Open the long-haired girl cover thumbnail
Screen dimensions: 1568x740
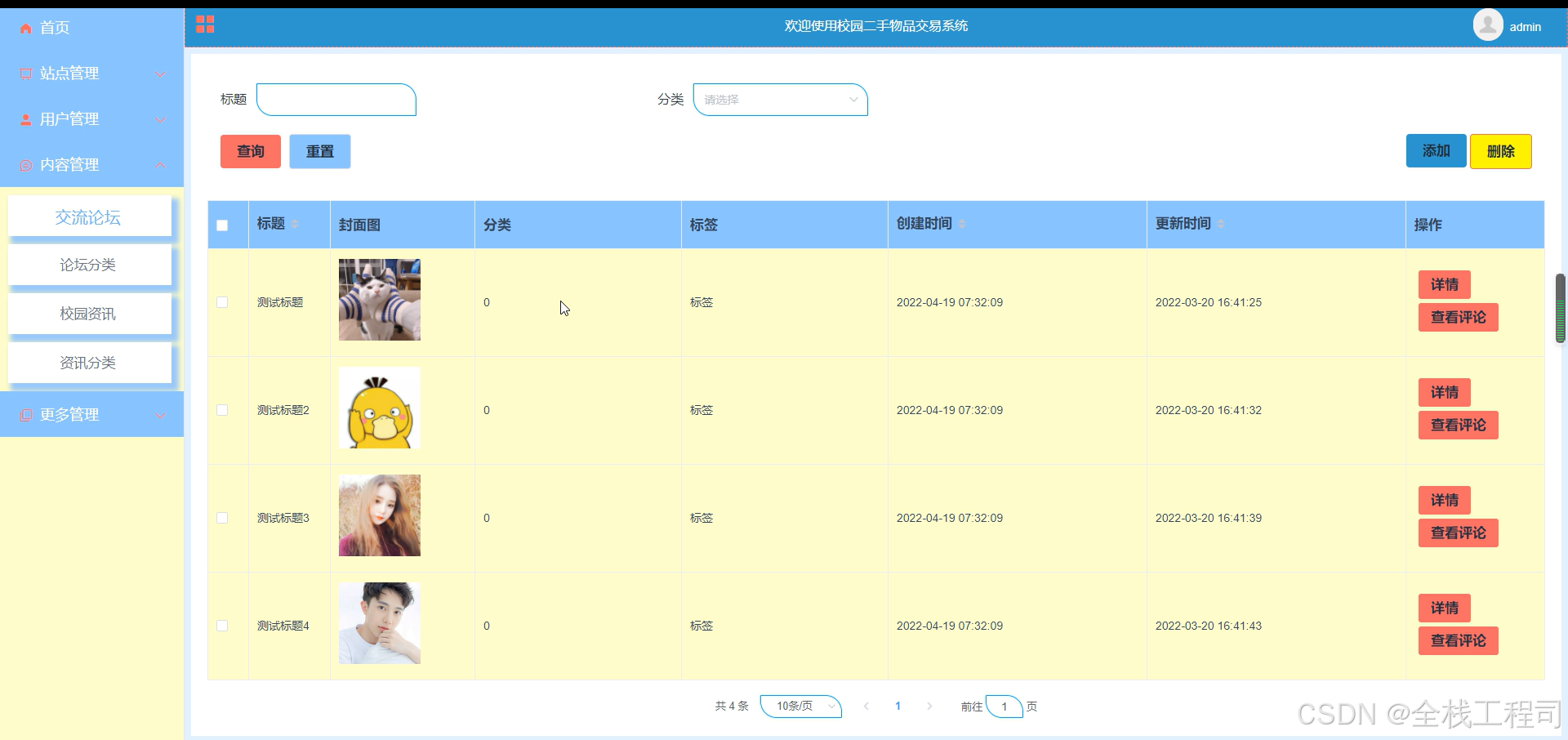tap(380, 515)
